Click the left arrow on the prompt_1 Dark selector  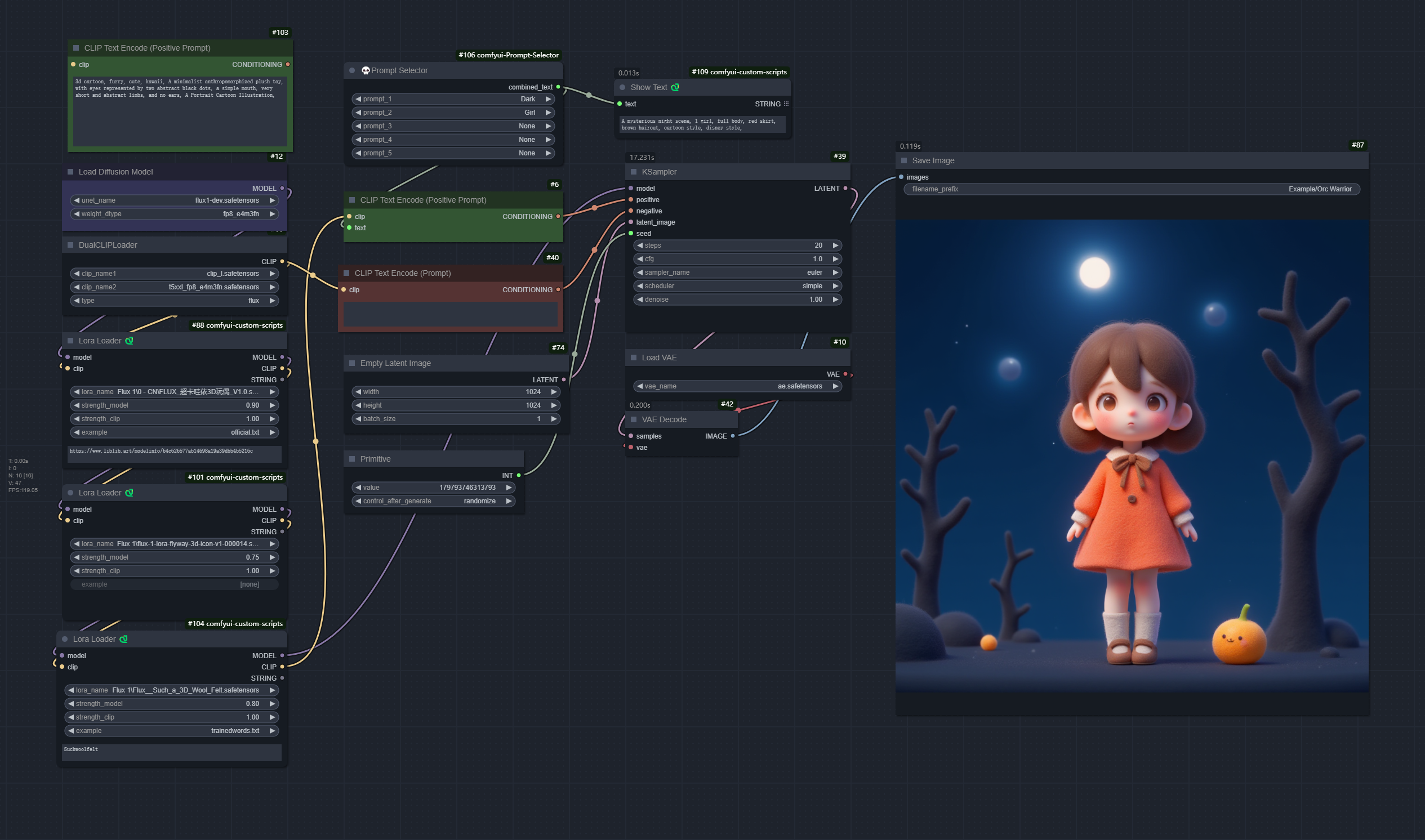click(358, 99)
